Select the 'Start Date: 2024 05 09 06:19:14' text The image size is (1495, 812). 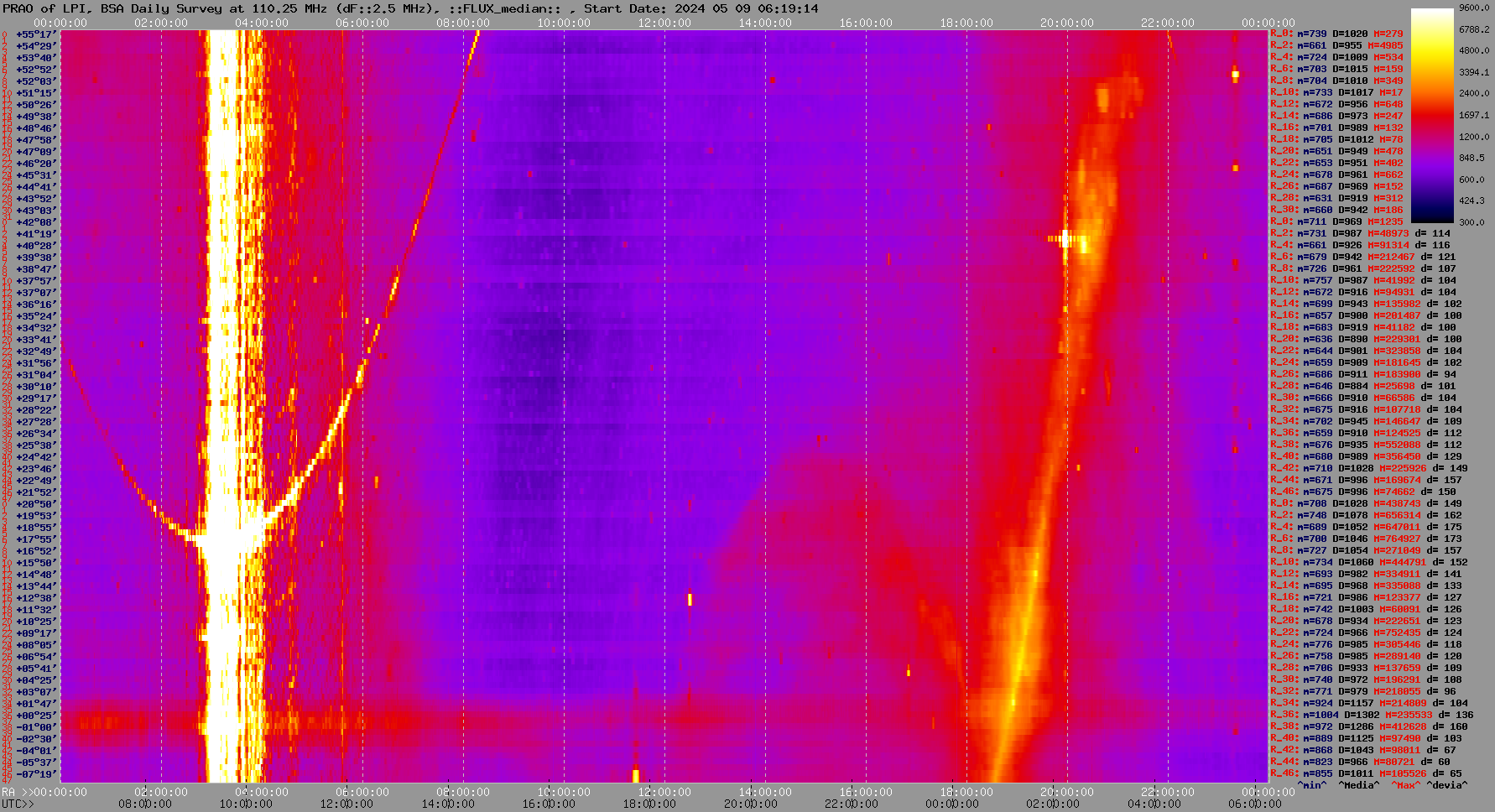tap(701, 8)
